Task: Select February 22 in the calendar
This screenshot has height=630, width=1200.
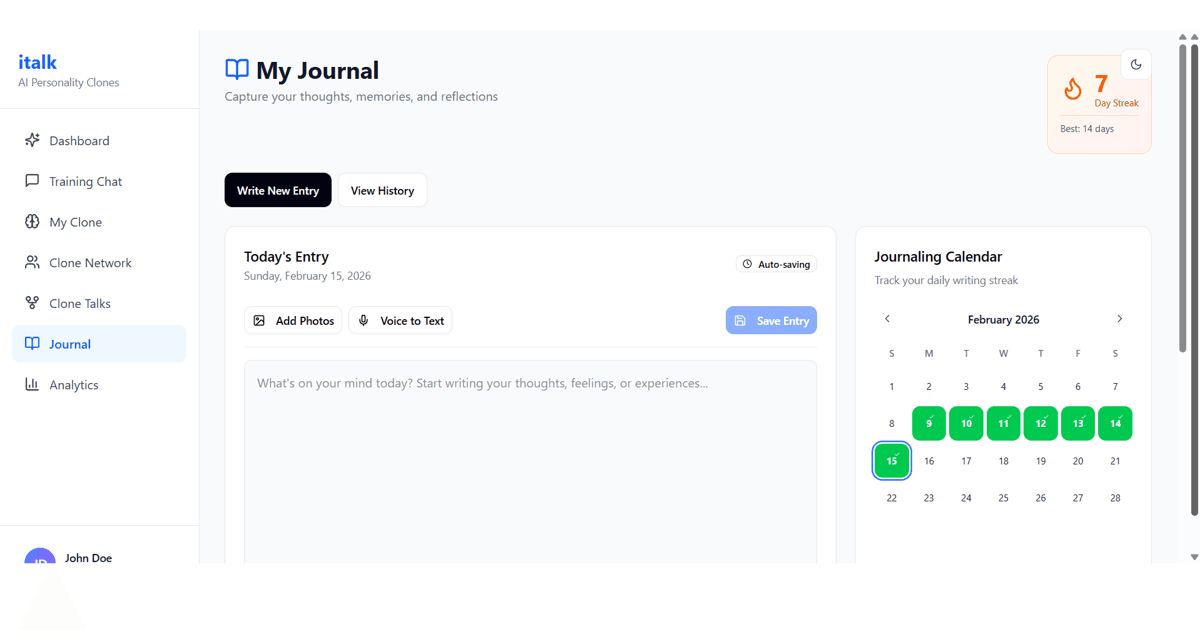Action: pos(892,498)
